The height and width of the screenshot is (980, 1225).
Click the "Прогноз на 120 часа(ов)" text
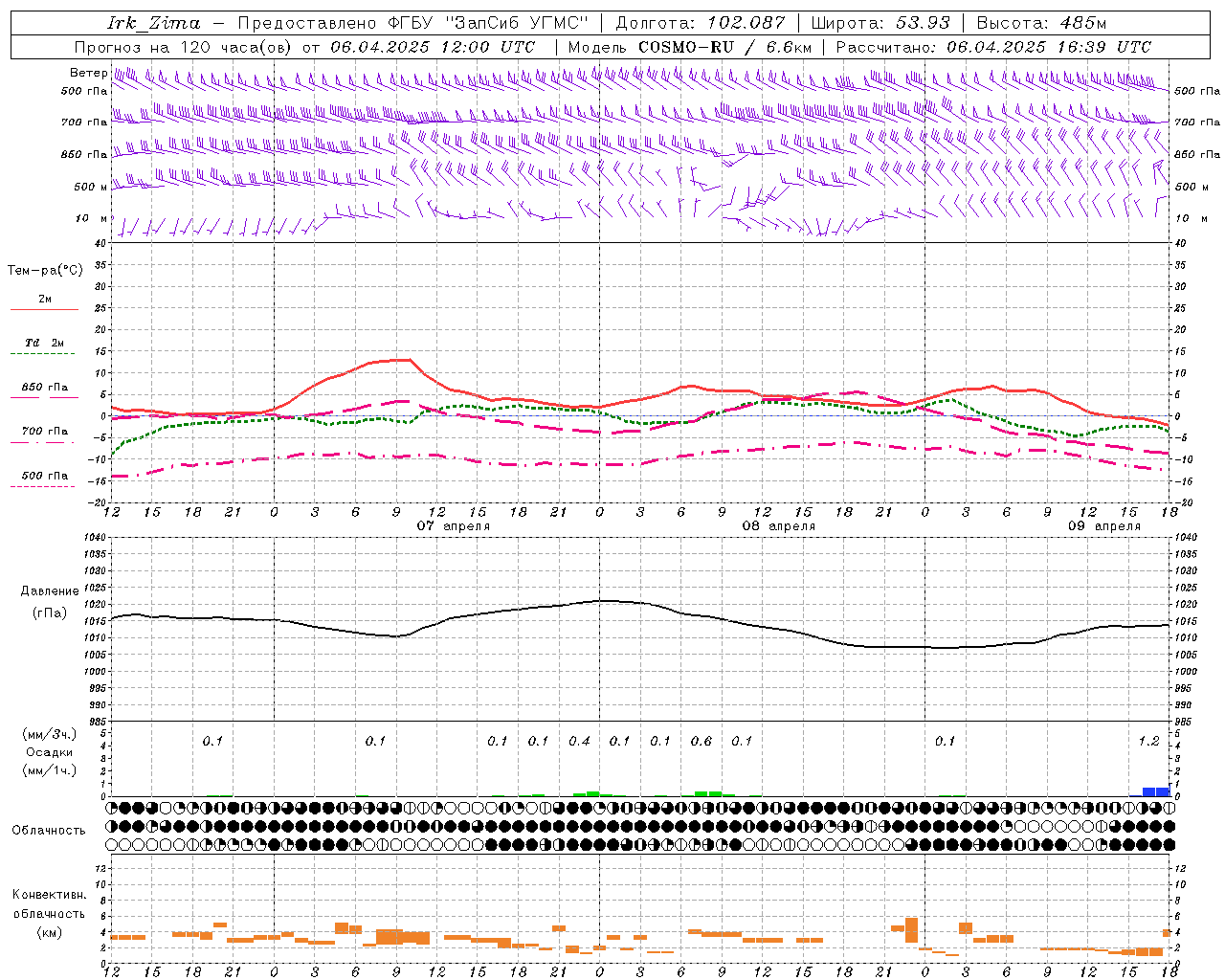[184, 47]
